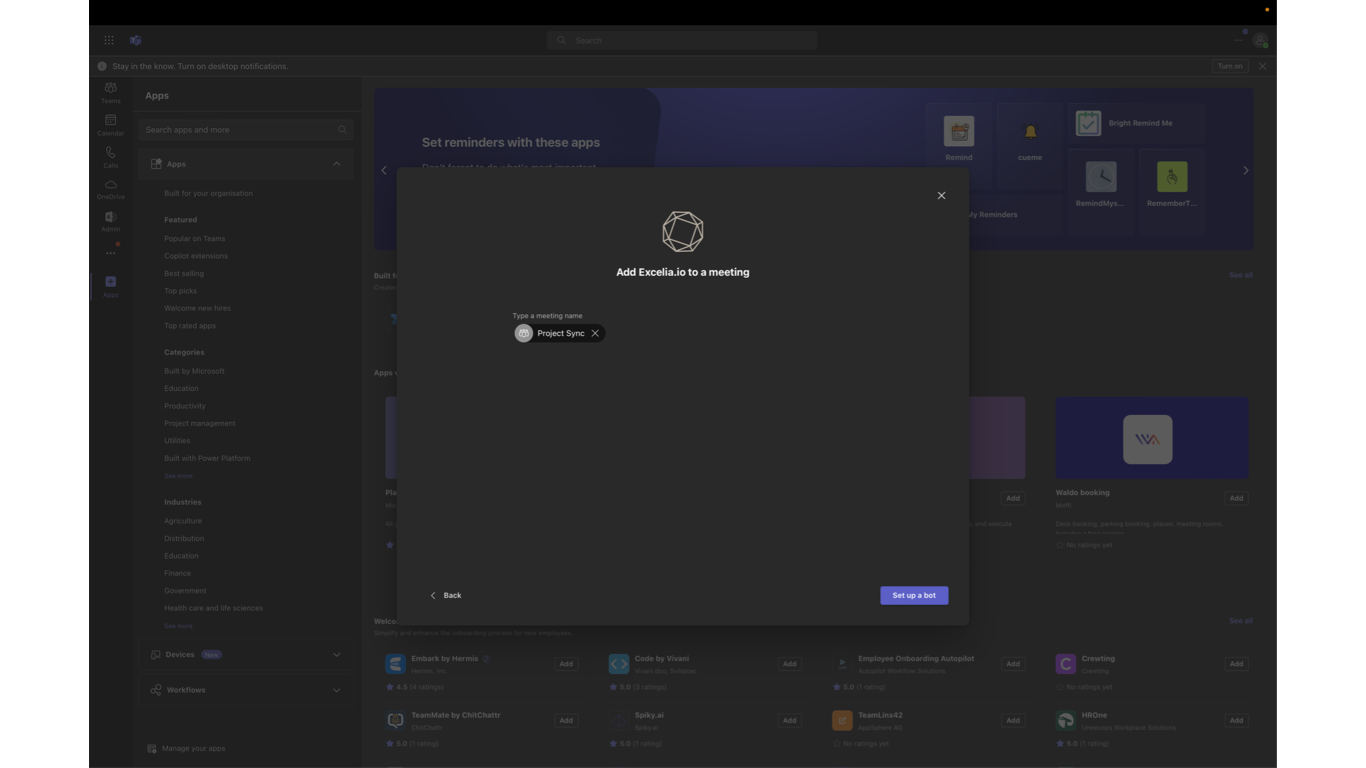Open more apps ellipsis in rail
Viewport: 1366px width, 768px height.
[x=111, y=253]
